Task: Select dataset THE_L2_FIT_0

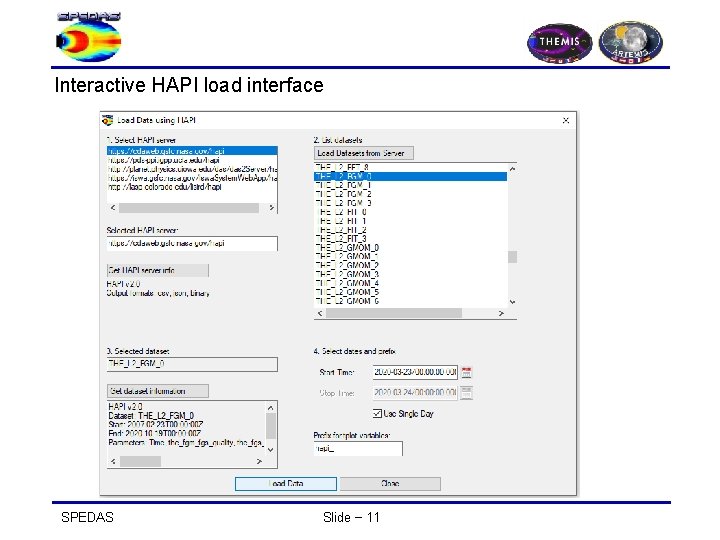Action: tap(411, 212)
